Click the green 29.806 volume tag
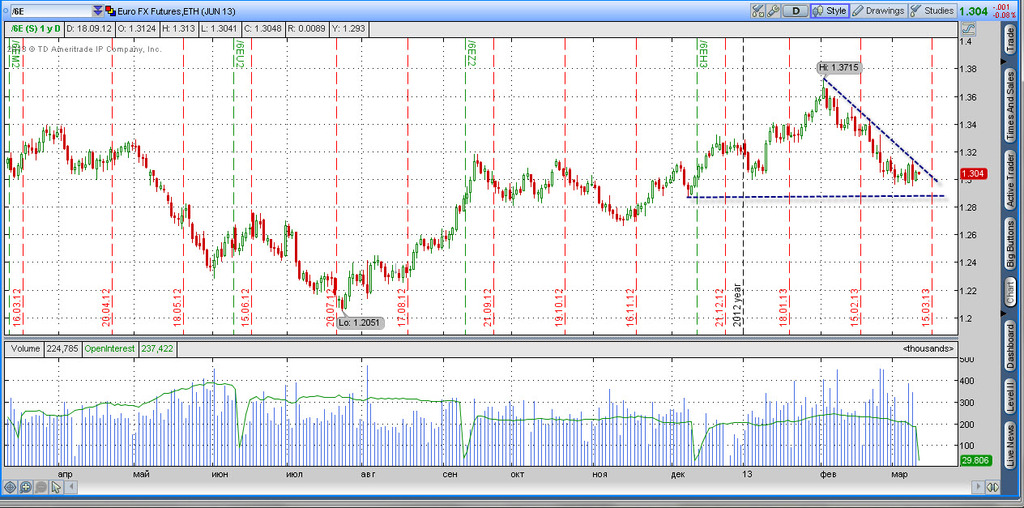This screenshot has height=508, width=1024. pyautogui.click(x=975, y=460)
